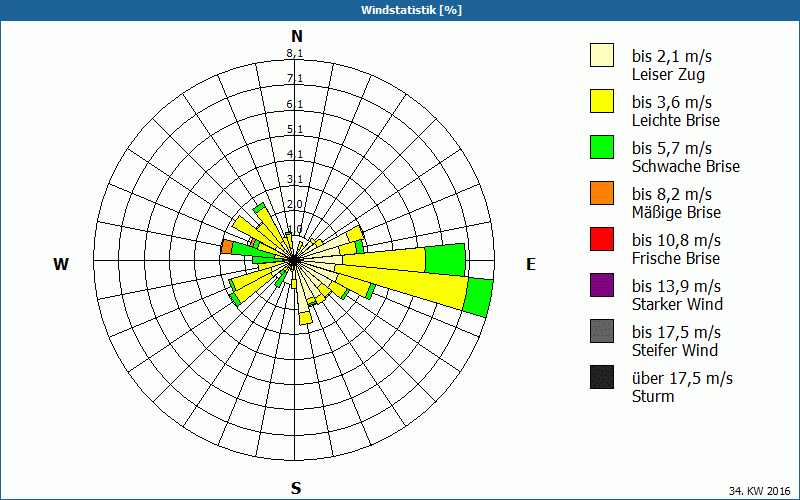Click the gray 'bis 17,5 m/s' legend swatch
800x500 pixels.
(x=602, y=331)
